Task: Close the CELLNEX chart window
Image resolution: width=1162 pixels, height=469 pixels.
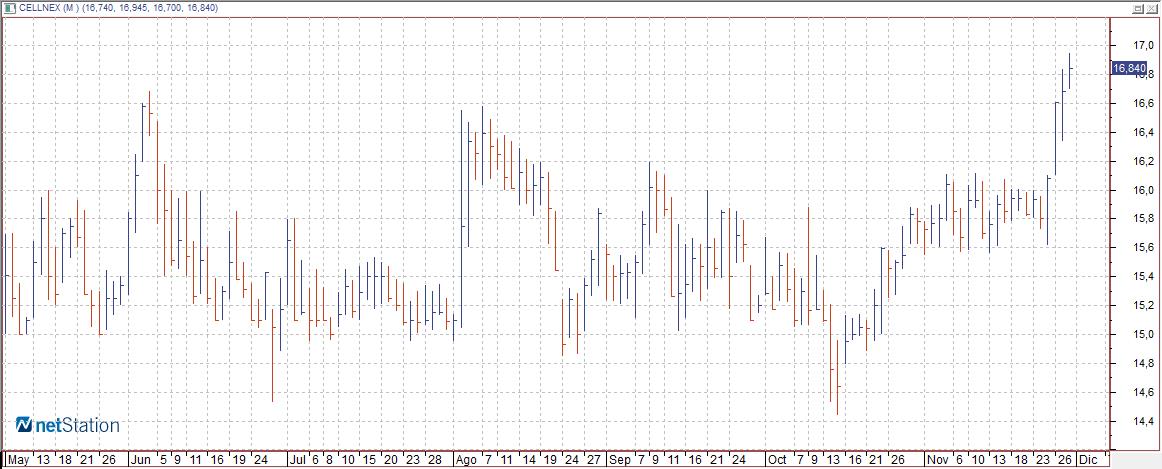Action: (x=1152, y=7)
